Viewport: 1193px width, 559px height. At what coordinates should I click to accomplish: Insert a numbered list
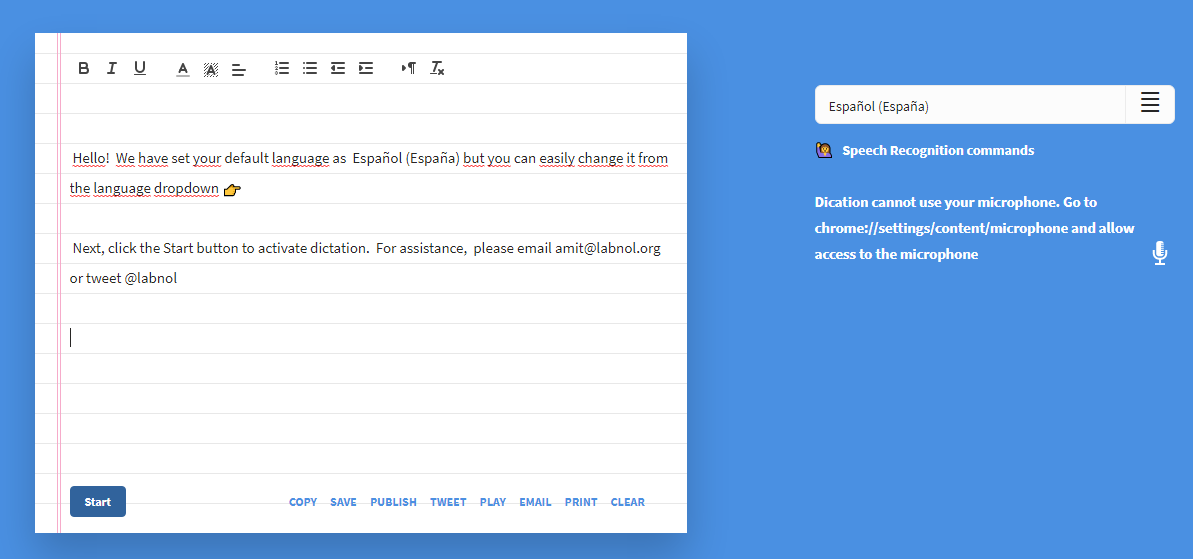[282, 68]
